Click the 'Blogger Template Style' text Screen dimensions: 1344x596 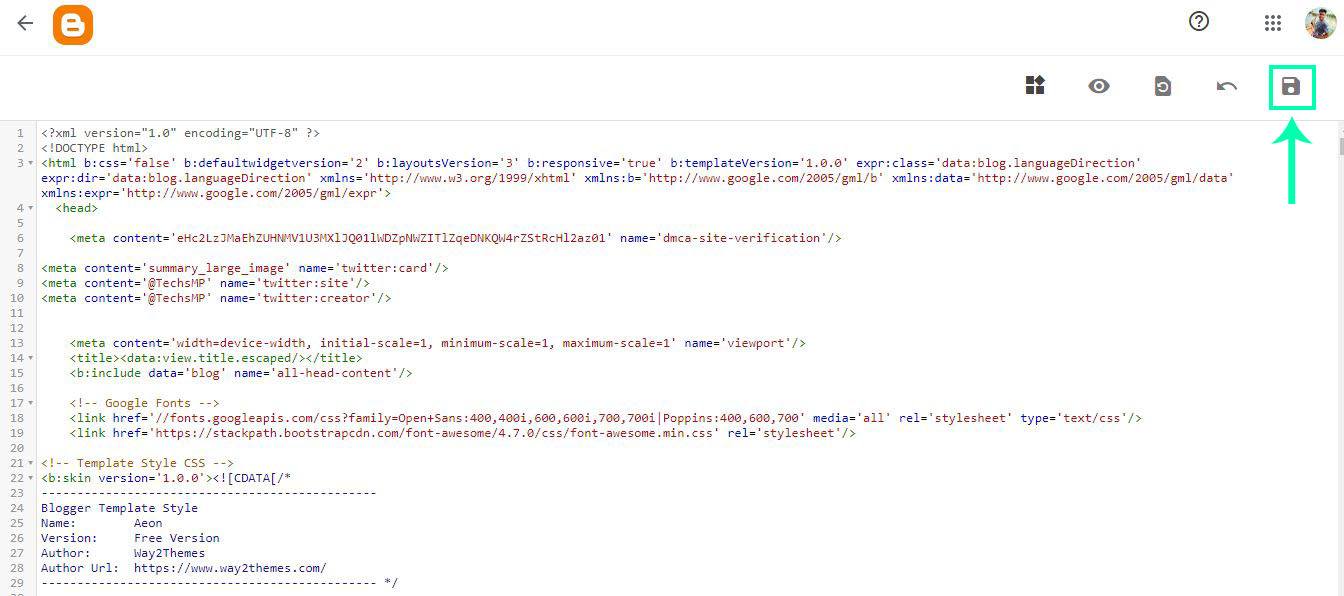[x=119, y=508]
